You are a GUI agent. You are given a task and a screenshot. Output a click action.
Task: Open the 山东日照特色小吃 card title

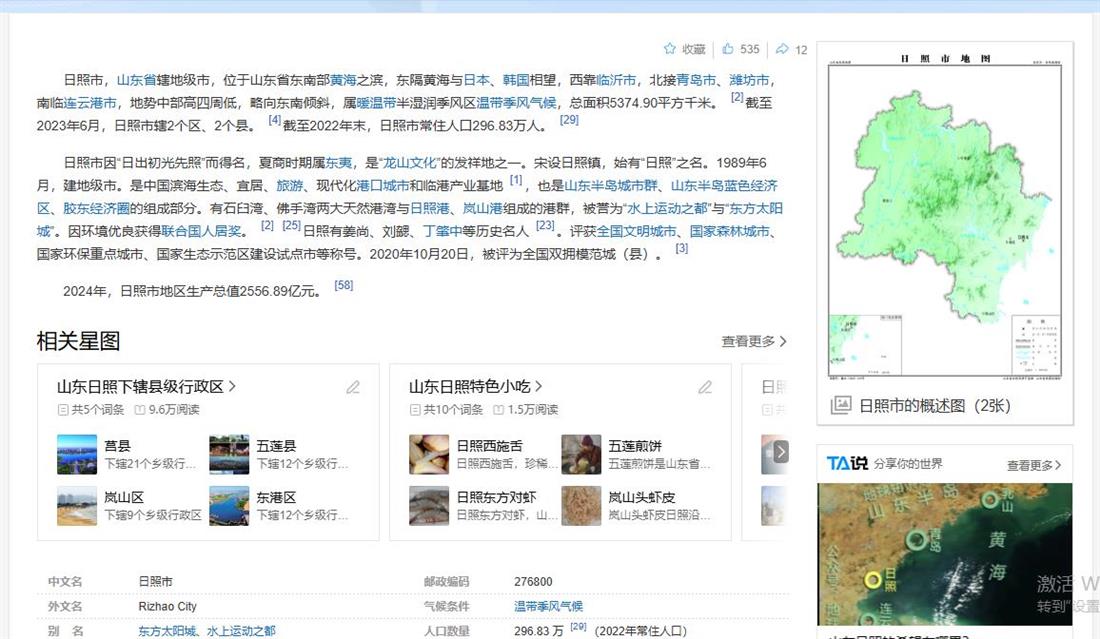475,386
